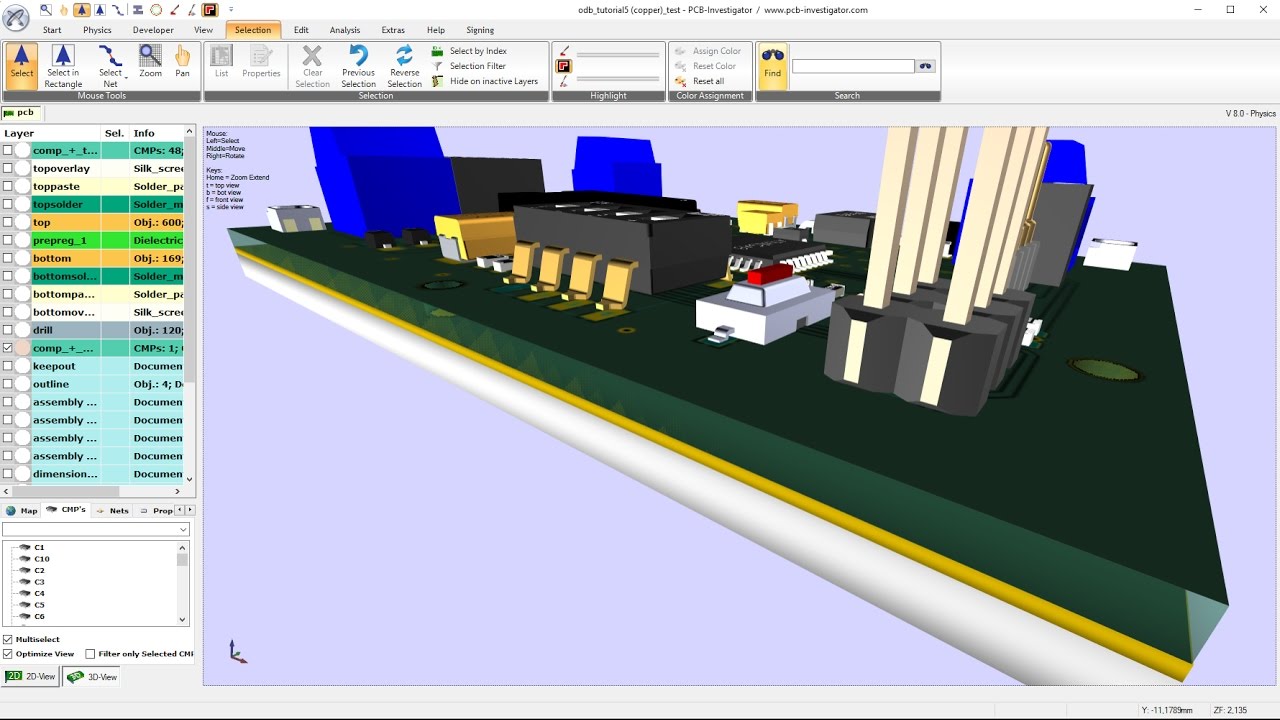Switch to the Nets panel tab

tap(113, 511)
